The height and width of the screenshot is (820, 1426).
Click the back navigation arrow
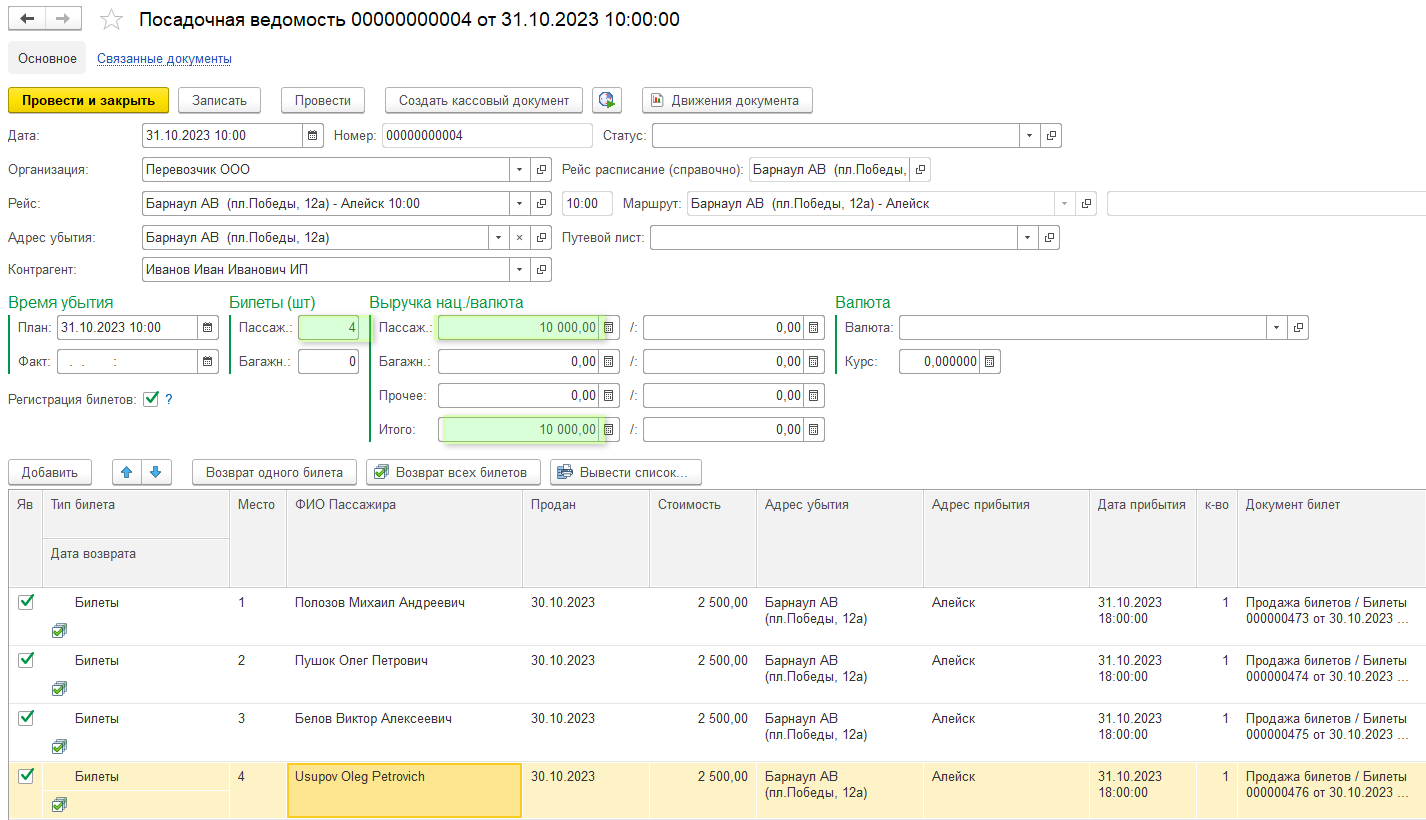(x=28, y=19)
